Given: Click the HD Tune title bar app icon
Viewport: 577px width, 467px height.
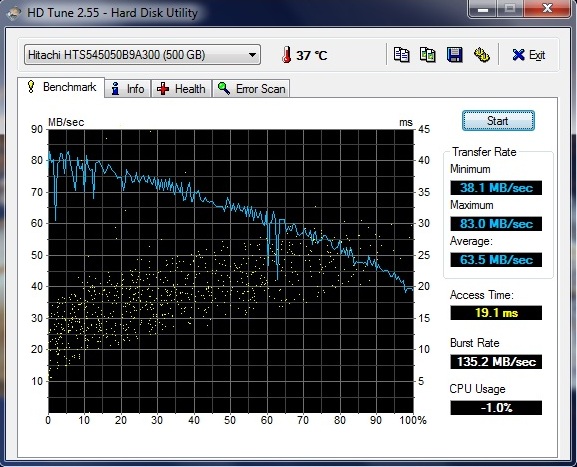Looking at the screenshot, I should coord(14,13).
